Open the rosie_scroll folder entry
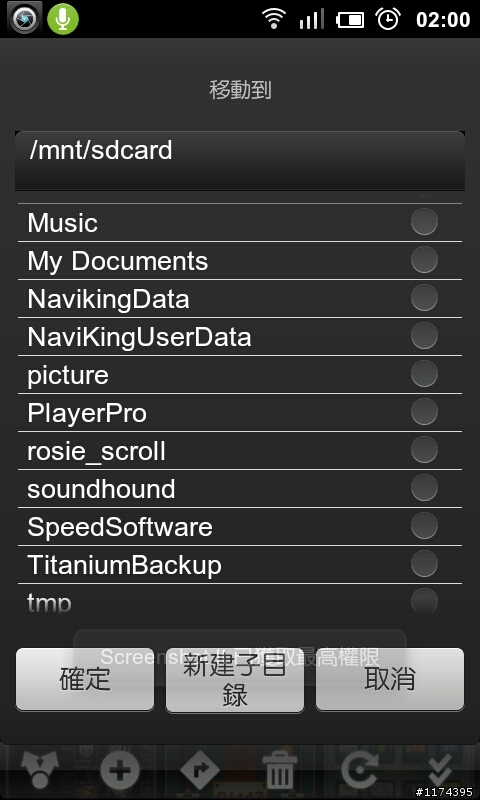 240,451
